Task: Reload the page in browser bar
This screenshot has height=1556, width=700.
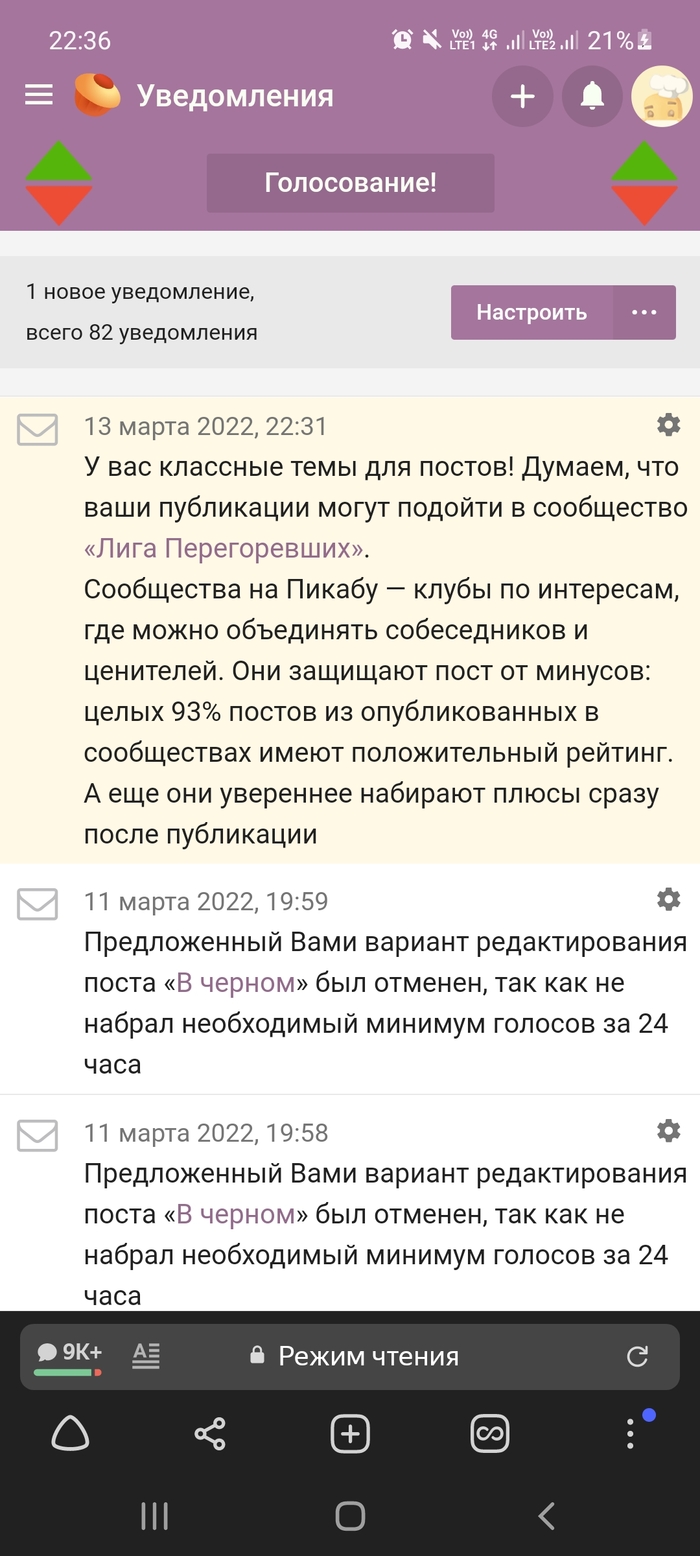Action: pyautogui.click(x=637, y=1356)
